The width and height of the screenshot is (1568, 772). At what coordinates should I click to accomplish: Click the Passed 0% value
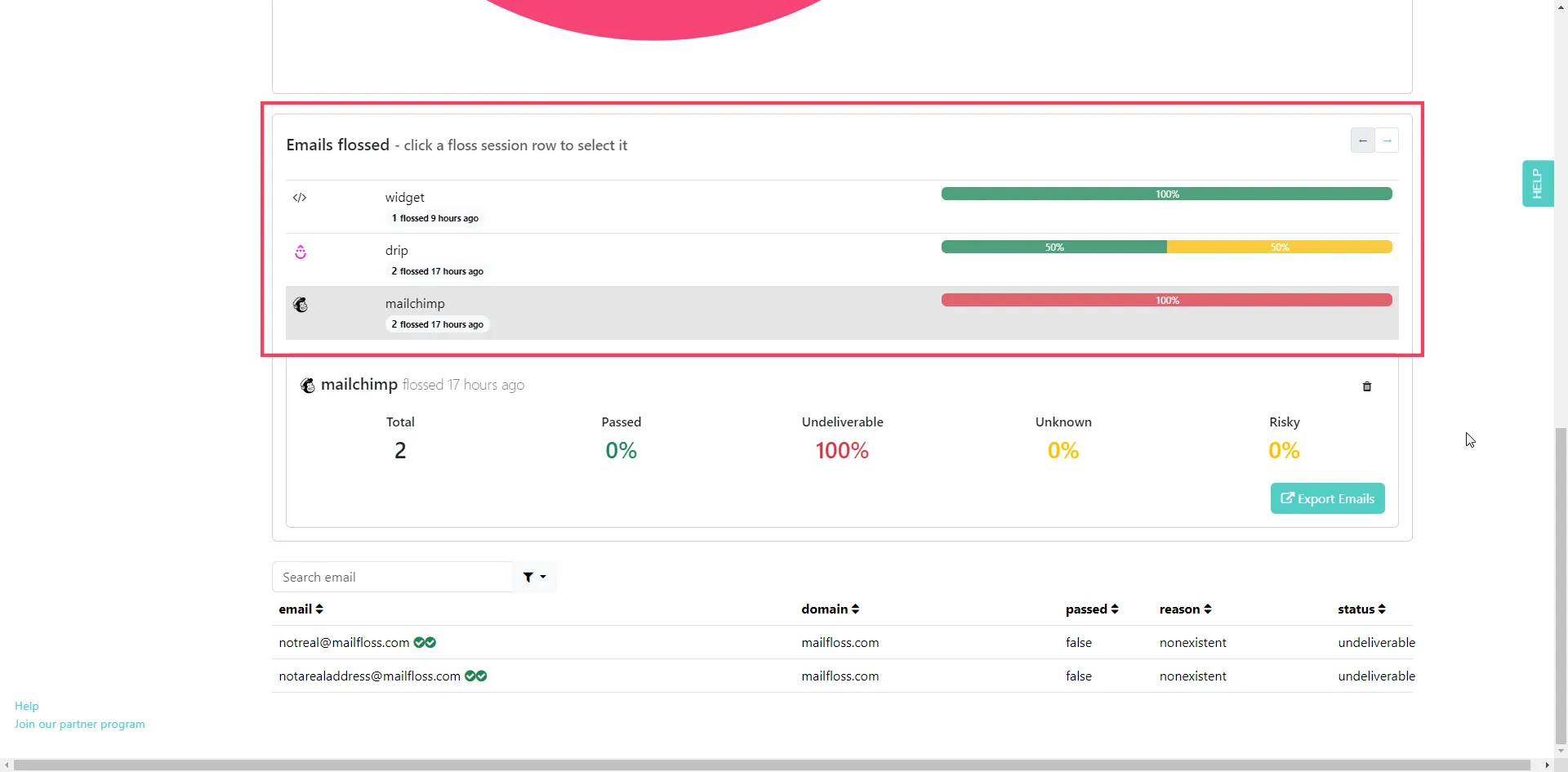coord(621,450)
